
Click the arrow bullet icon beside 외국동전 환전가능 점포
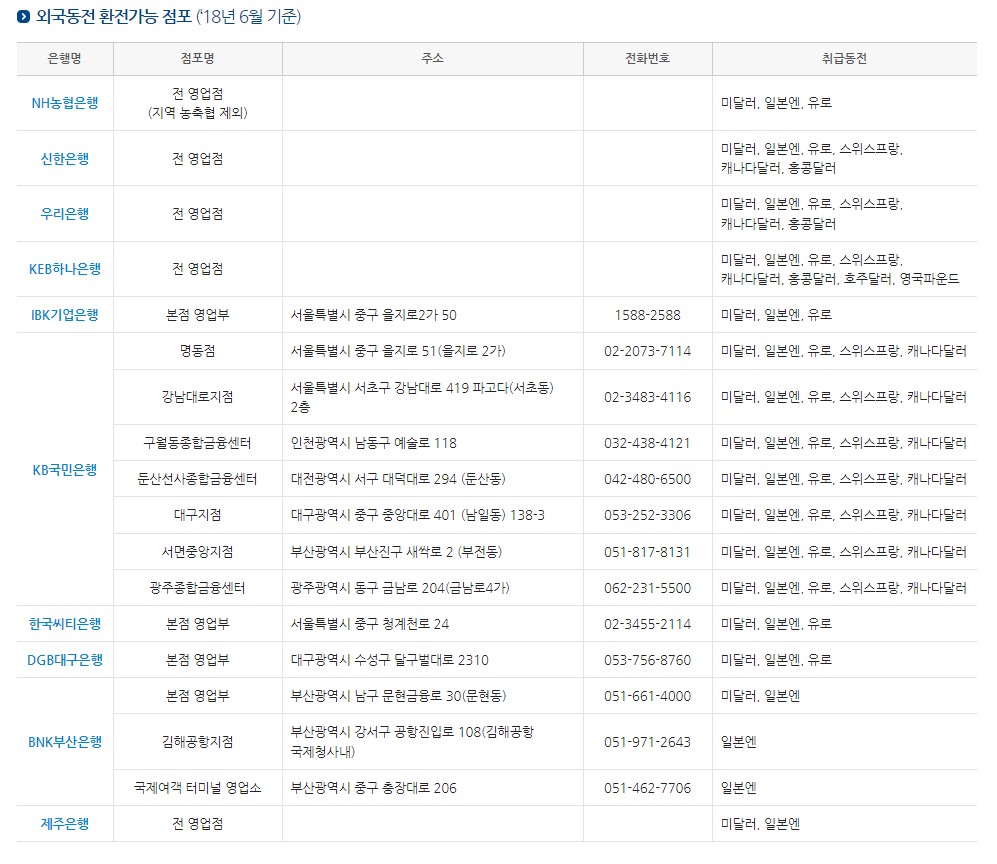coord(24,17)
